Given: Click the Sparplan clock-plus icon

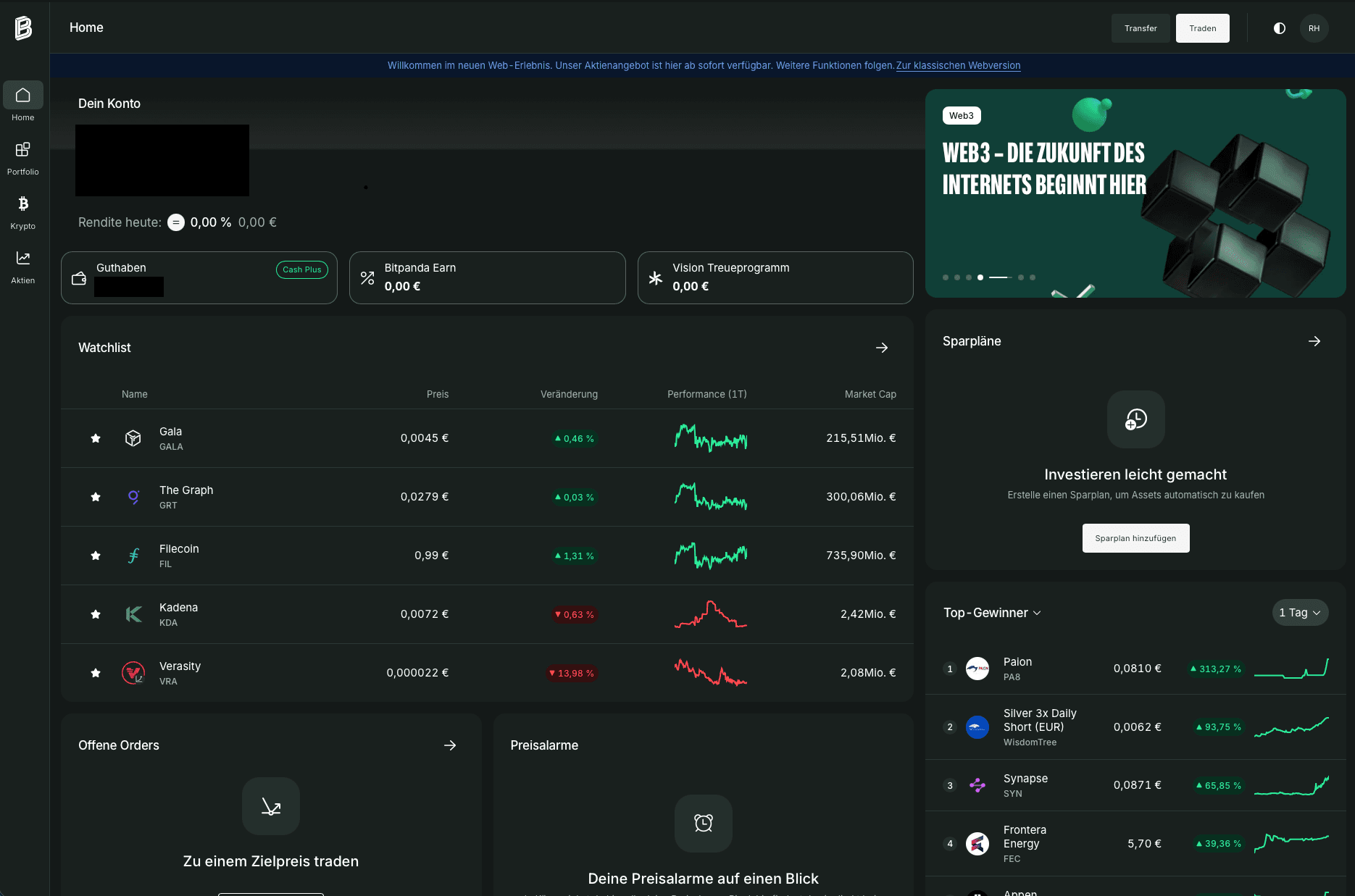Looking at the screenshot, I should click(1136, 419).
